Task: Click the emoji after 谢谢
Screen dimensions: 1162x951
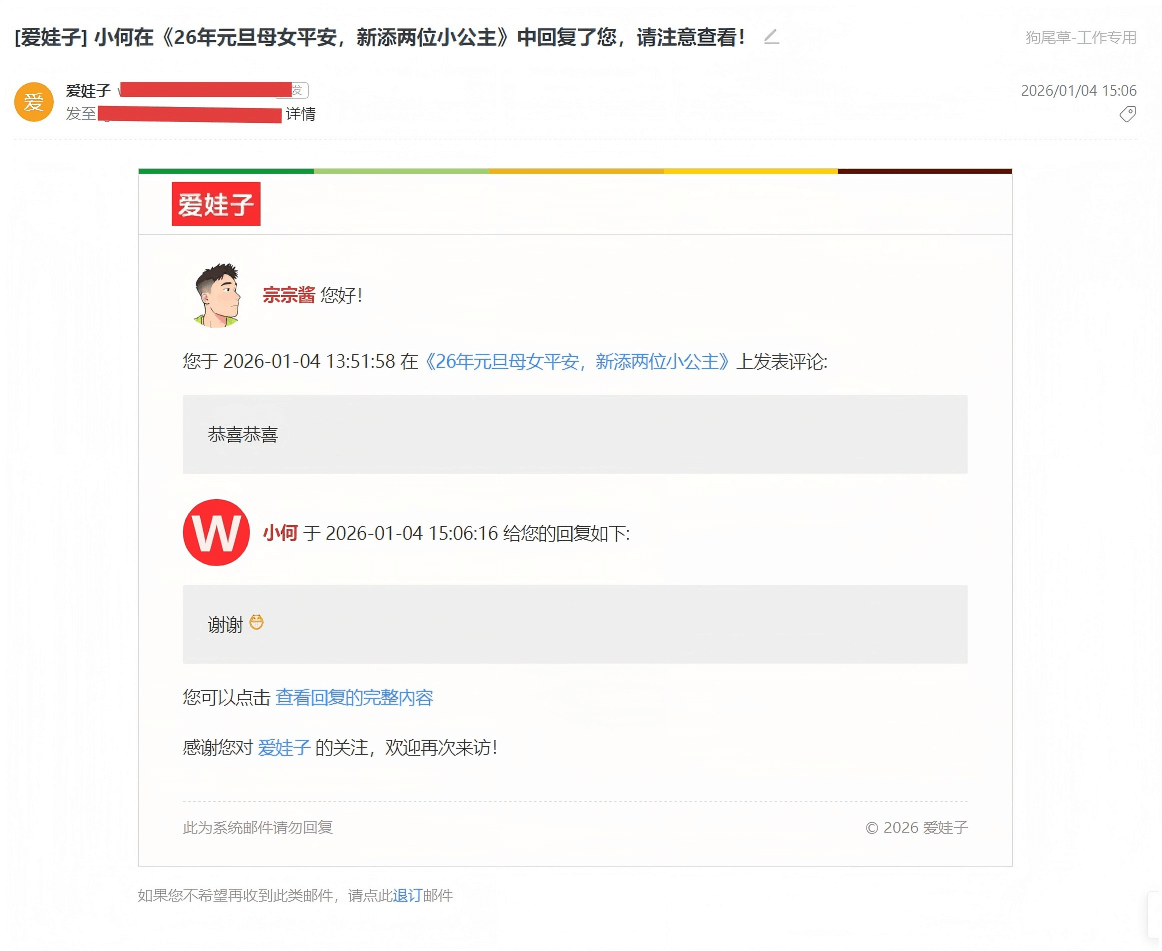Action: (257, 623)
